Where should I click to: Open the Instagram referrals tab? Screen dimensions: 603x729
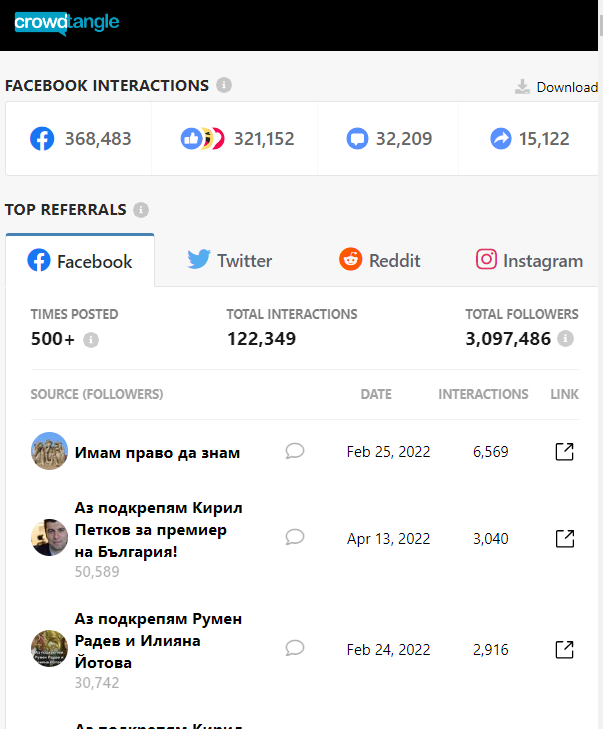[529, 261]
